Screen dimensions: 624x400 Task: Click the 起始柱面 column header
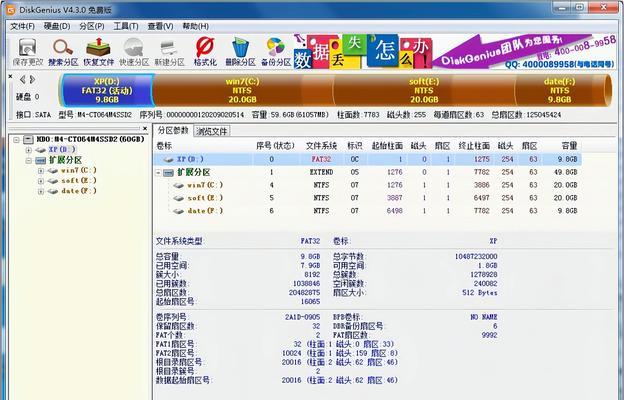387,146
